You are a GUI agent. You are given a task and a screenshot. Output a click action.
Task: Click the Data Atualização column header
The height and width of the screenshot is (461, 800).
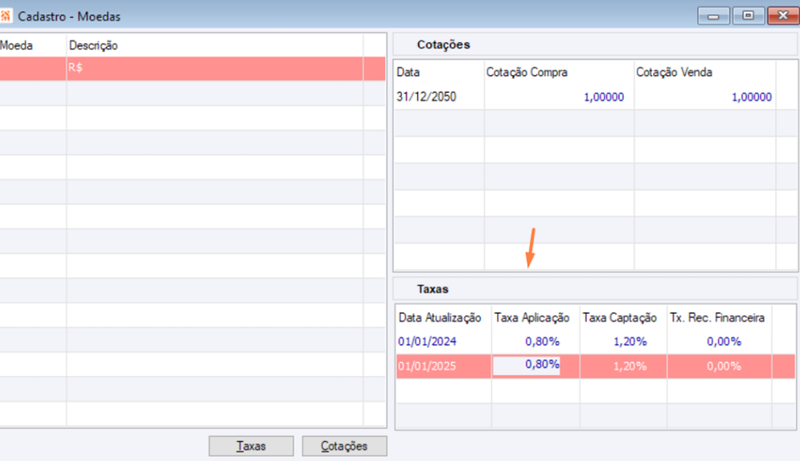440,318
